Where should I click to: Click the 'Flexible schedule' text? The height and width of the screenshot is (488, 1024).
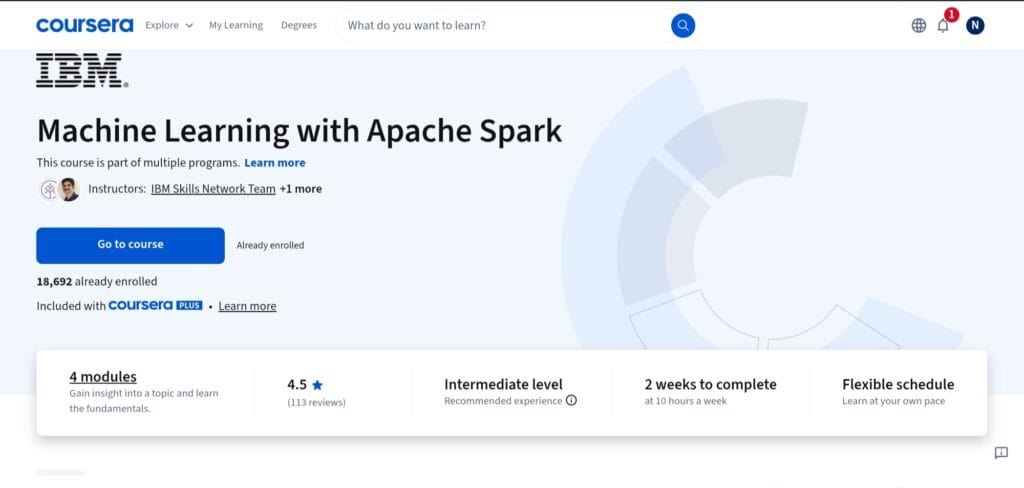pos(898,384)
